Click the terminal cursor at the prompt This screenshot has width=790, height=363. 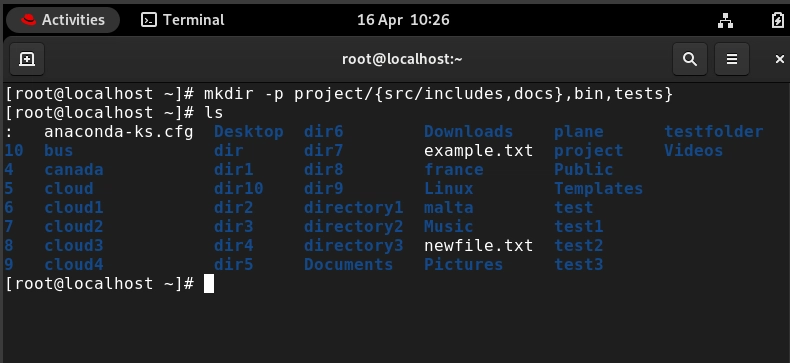(x=209, y=283)
